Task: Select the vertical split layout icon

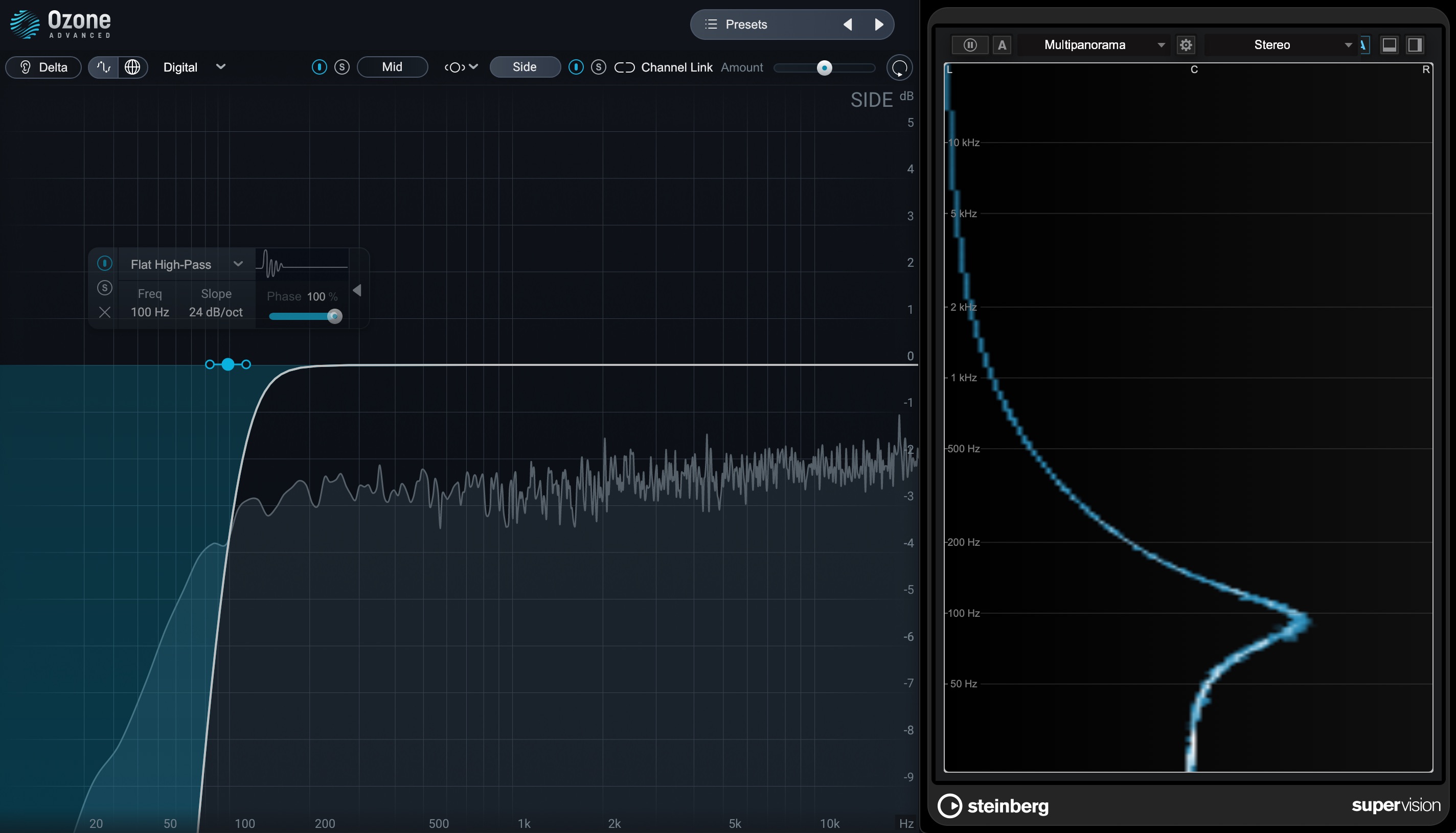Action: pos(1415,44)
